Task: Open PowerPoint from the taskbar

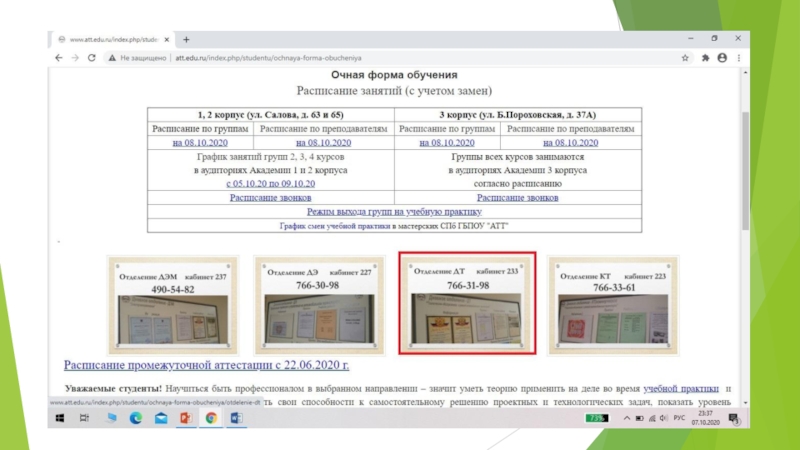Action: (x=185, y=418)
